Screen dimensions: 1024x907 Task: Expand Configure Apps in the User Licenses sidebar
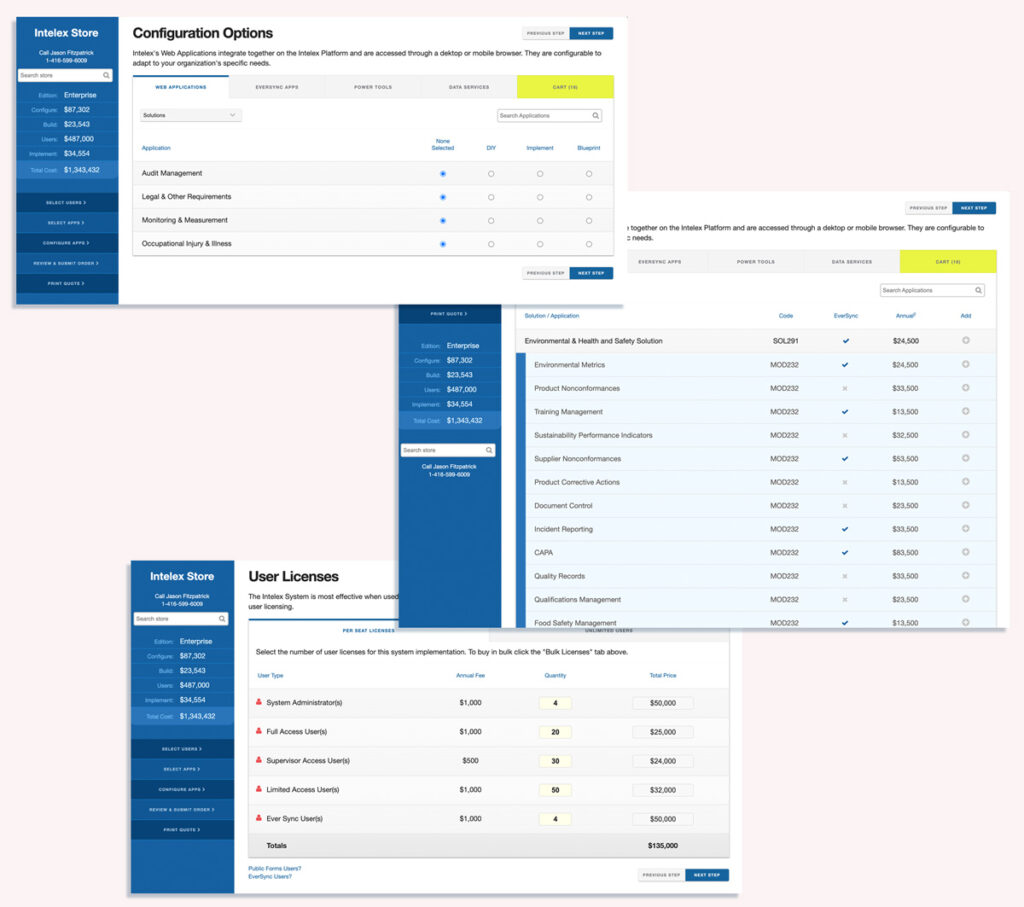(182, 789)
